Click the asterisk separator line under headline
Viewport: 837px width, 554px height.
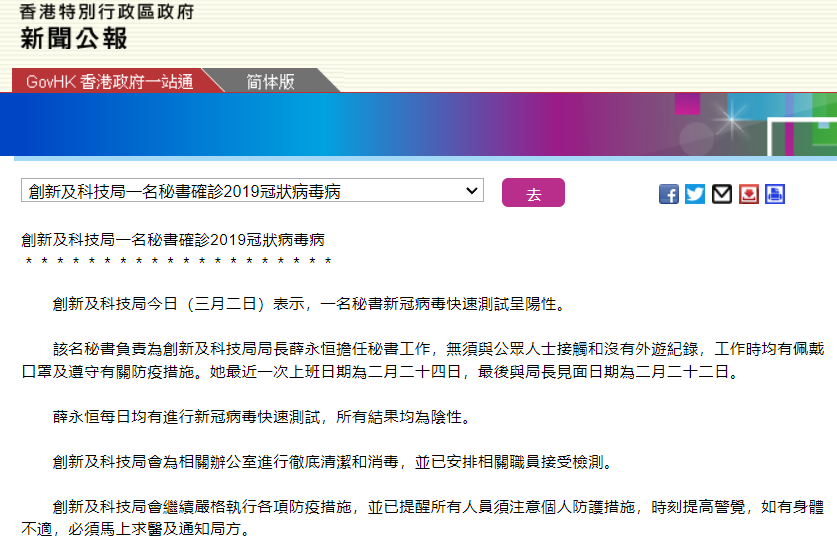click(x=178, y=262)
